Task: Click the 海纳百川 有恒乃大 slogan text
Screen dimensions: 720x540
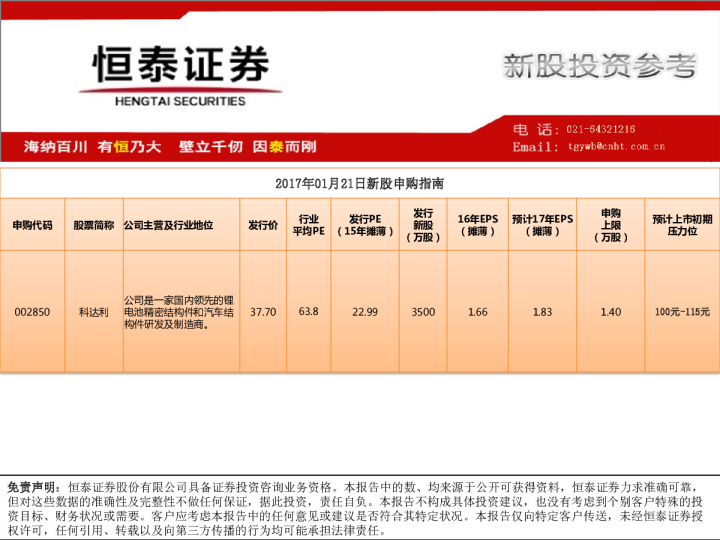Action: (92, 146)
